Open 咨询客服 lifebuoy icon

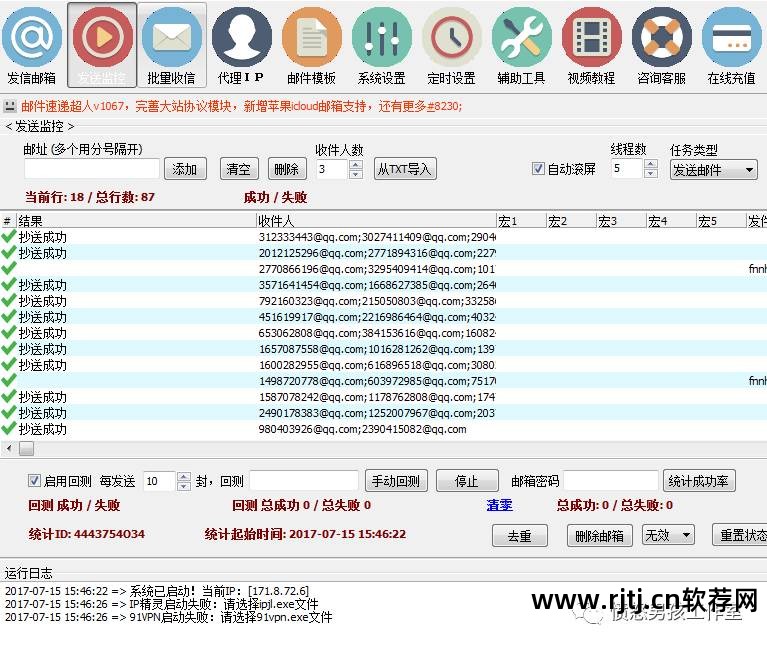click(x=661, y=37)
